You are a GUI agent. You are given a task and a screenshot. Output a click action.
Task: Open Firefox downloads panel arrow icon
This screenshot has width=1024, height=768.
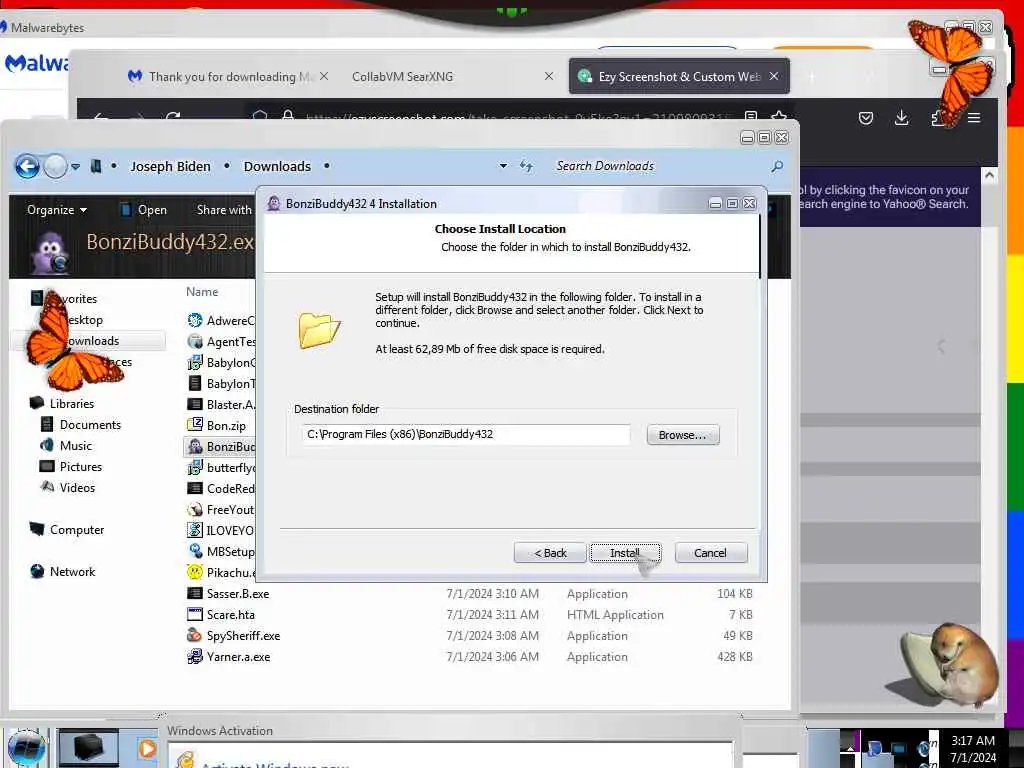coord(902,118)
